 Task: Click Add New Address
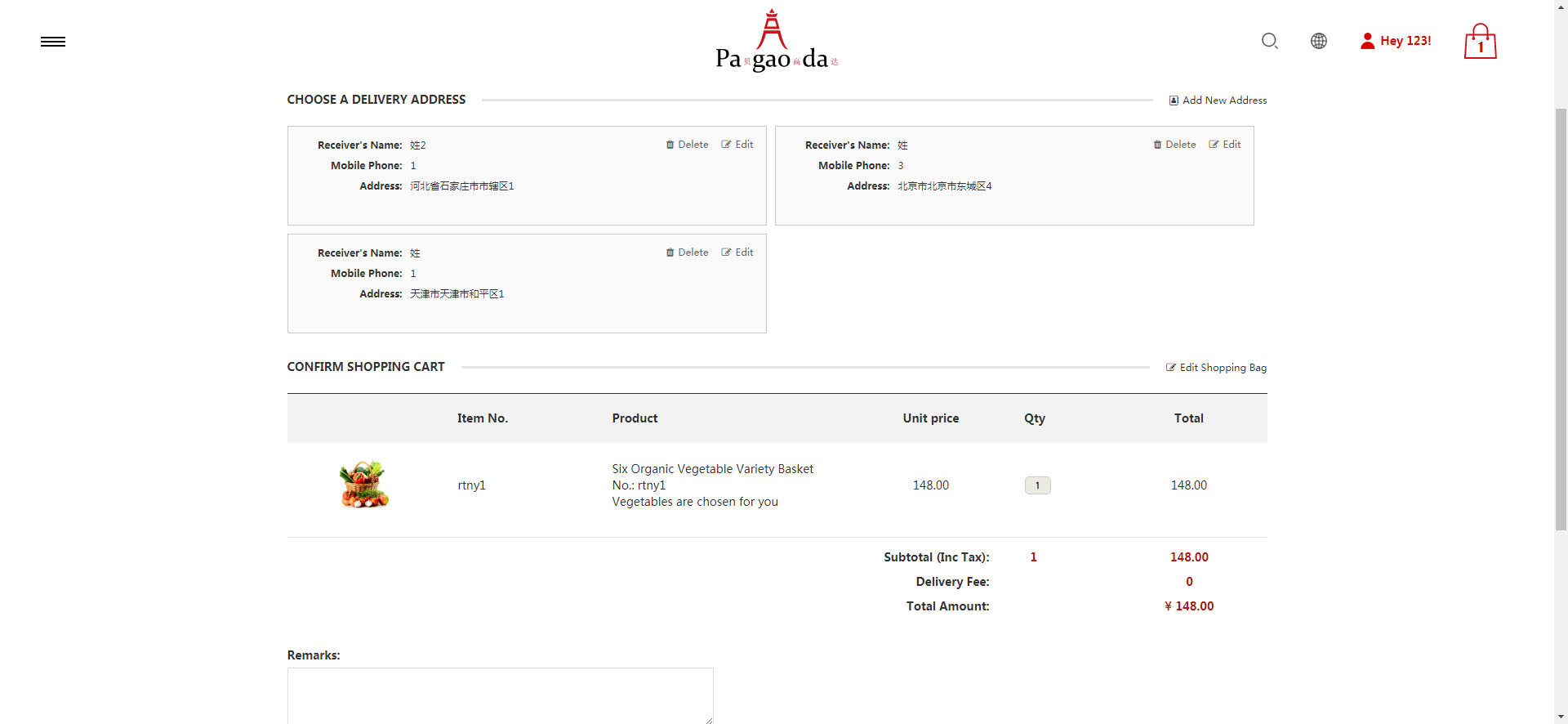pyautogui.click(x=1218, y=101)
